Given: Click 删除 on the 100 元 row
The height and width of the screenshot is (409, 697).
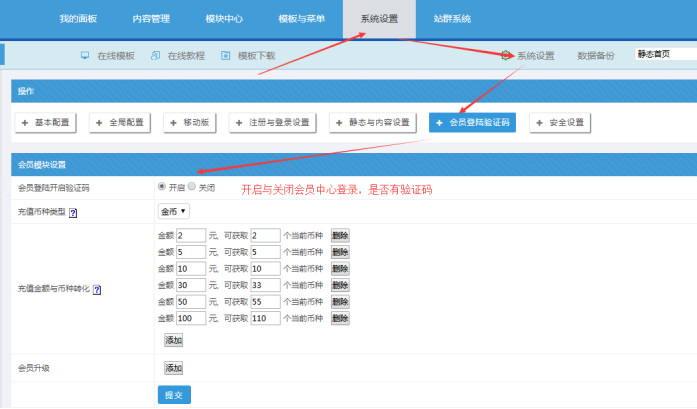Looking at the screenshot, I should pyautogui.click(x=340, y=318).
